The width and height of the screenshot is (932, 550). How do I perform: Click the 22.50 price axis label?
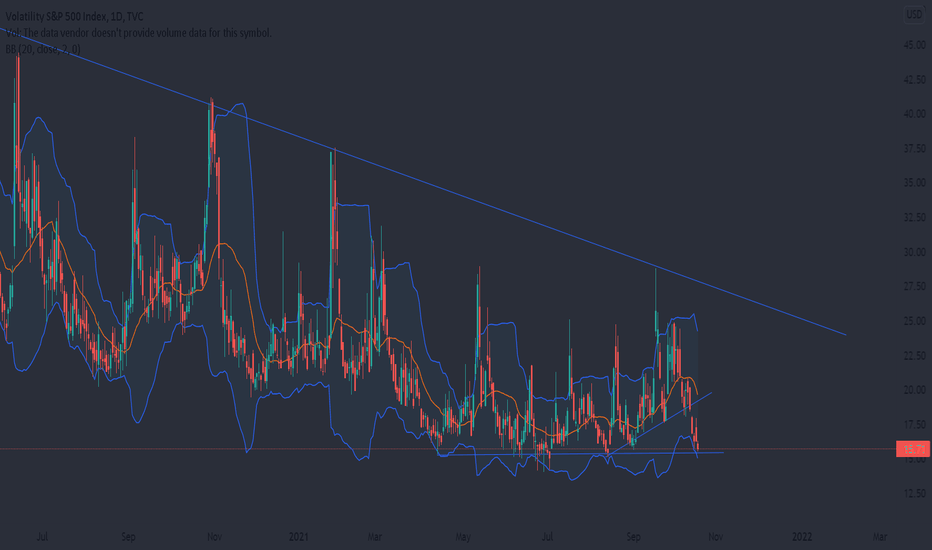[914, 356]
